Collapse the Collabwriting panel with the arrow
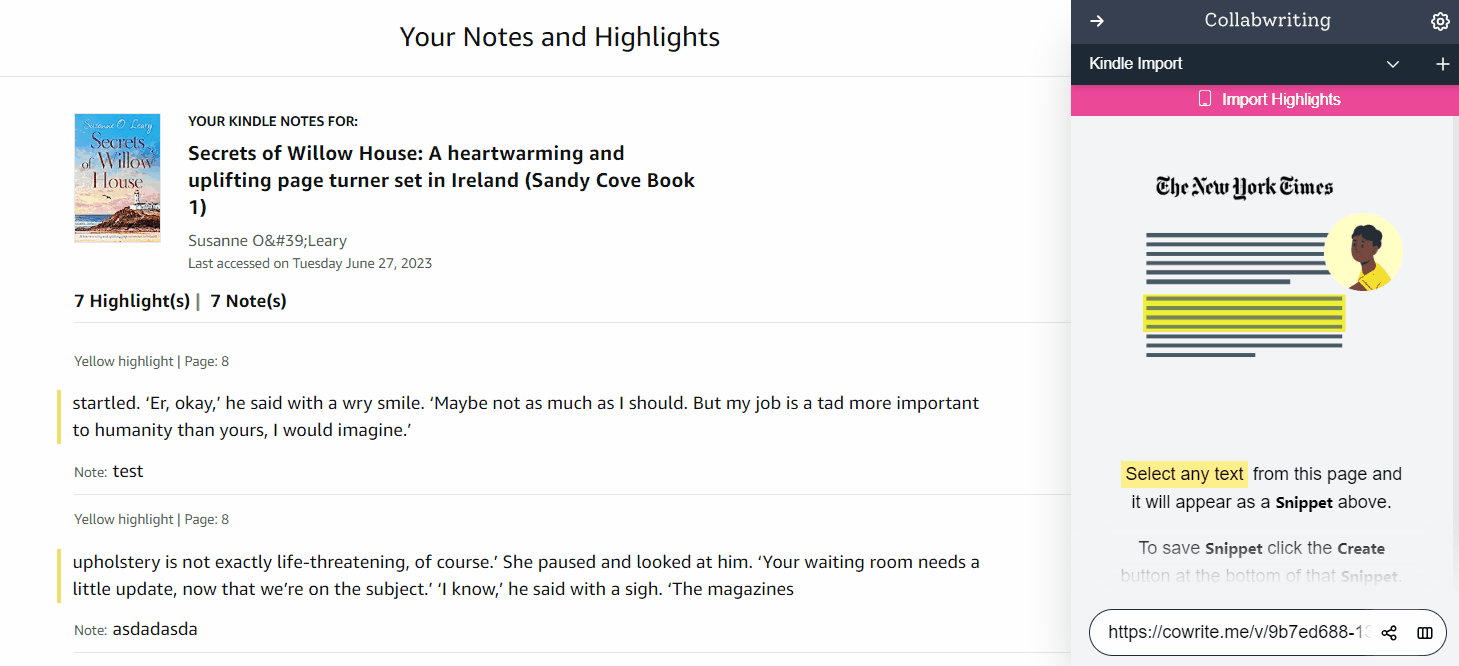The height and width of the screenshot is (666, 1459). tap(1097, 21)
